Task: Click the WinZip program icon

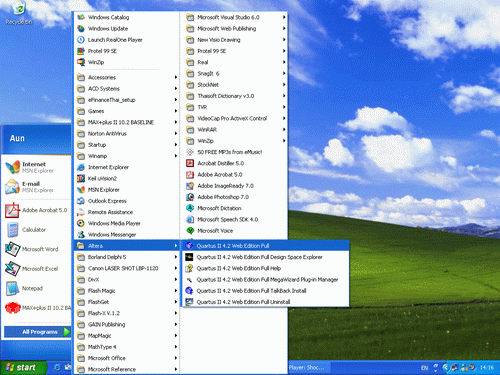Action: 81,62
